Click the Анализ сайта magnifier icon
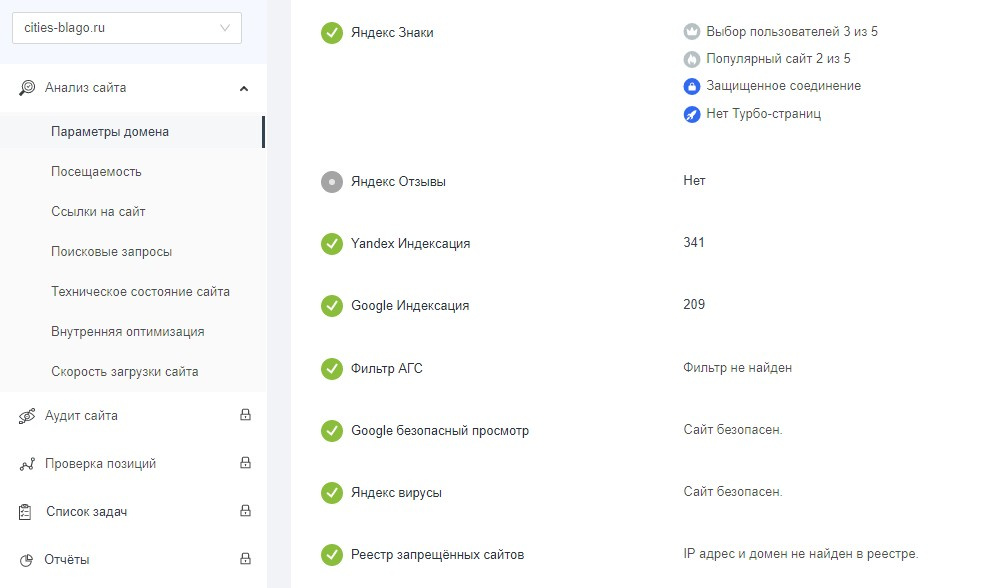The width and height of the screenshot is (995, 588). click(27, 88)
